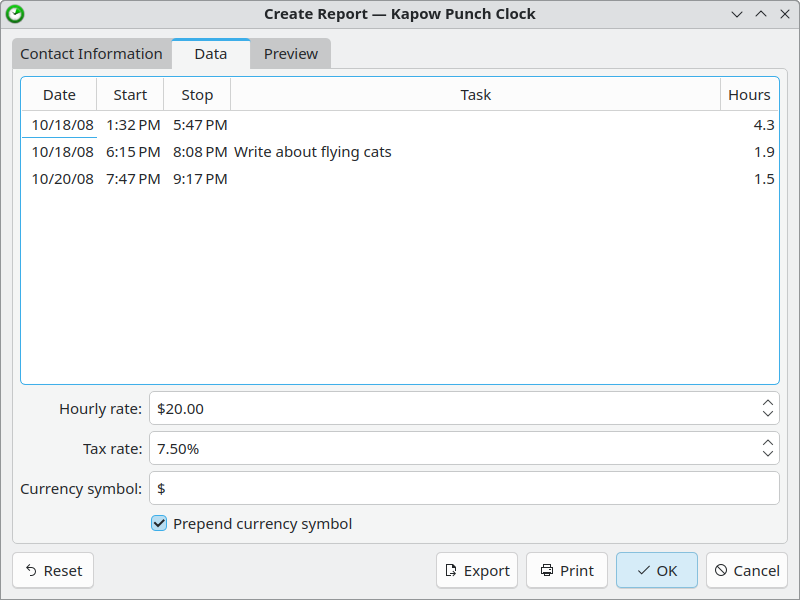The height and width of the screenshot is (600, 800).
Task: Uncheck Prepend currency symbol checkbox
Action: (x=159, y=523)
